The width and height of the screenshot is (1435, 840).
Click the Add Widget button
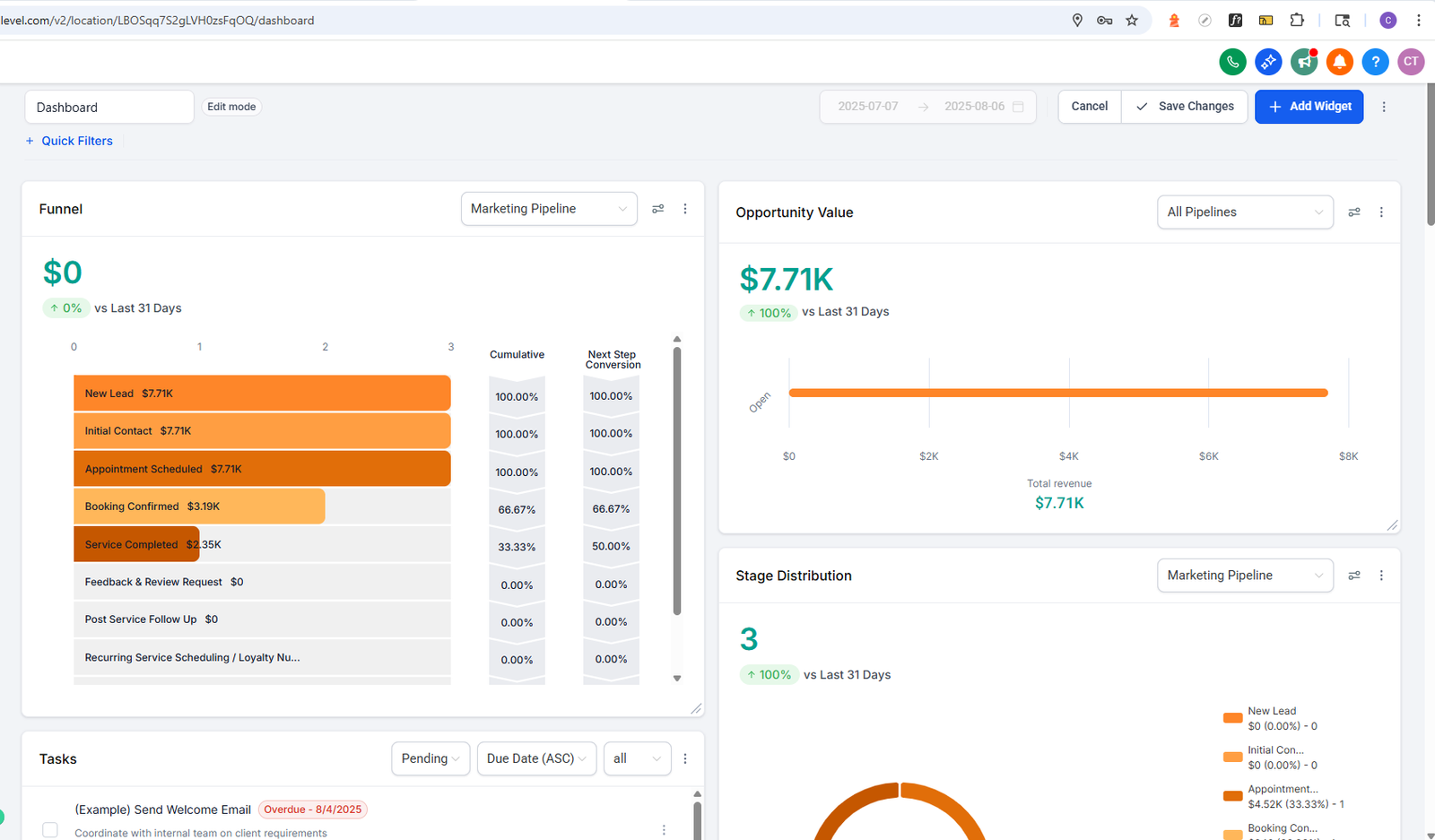[1309, 107]
